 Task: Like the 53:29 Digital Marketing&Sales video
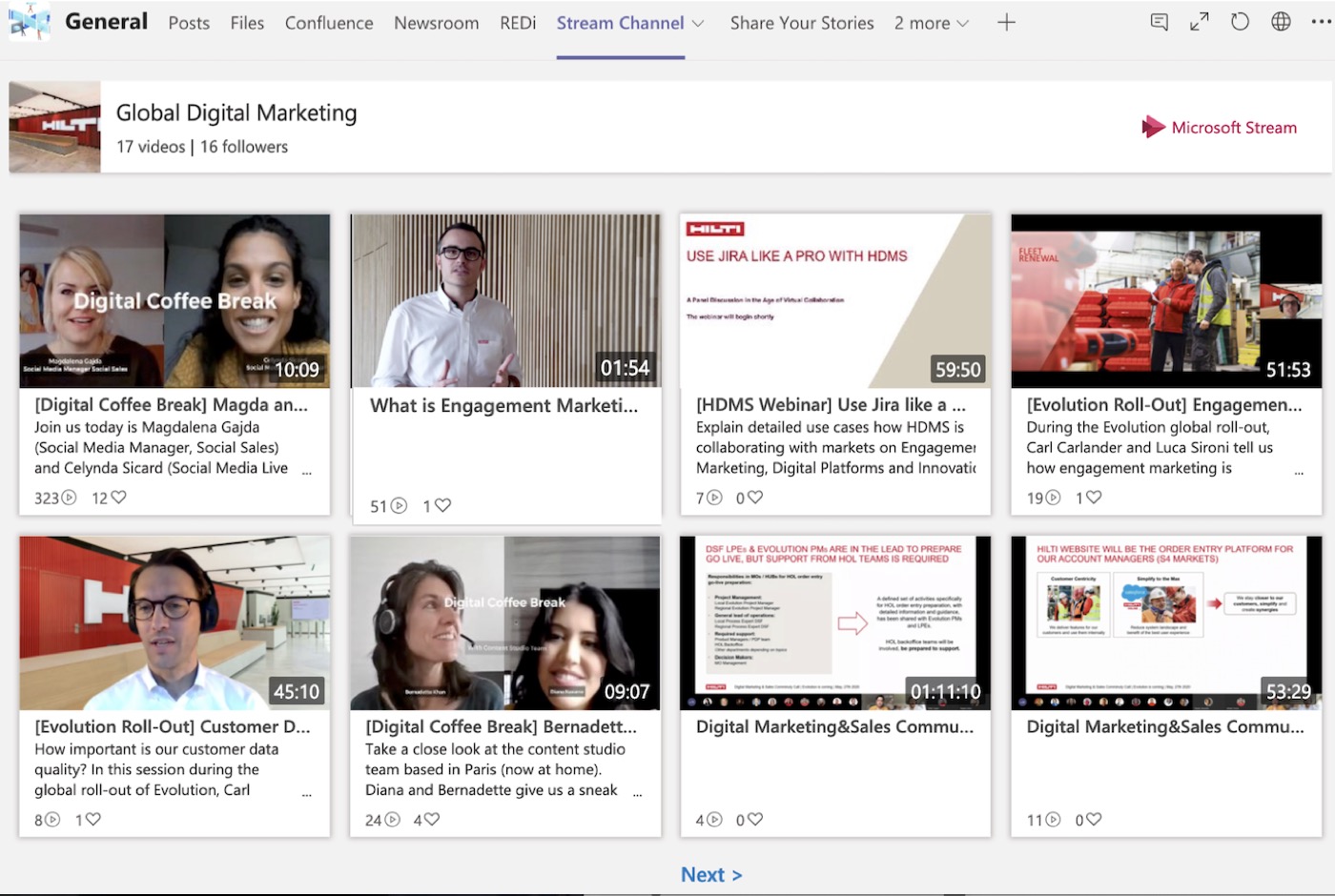click(x=1094, y=820)
